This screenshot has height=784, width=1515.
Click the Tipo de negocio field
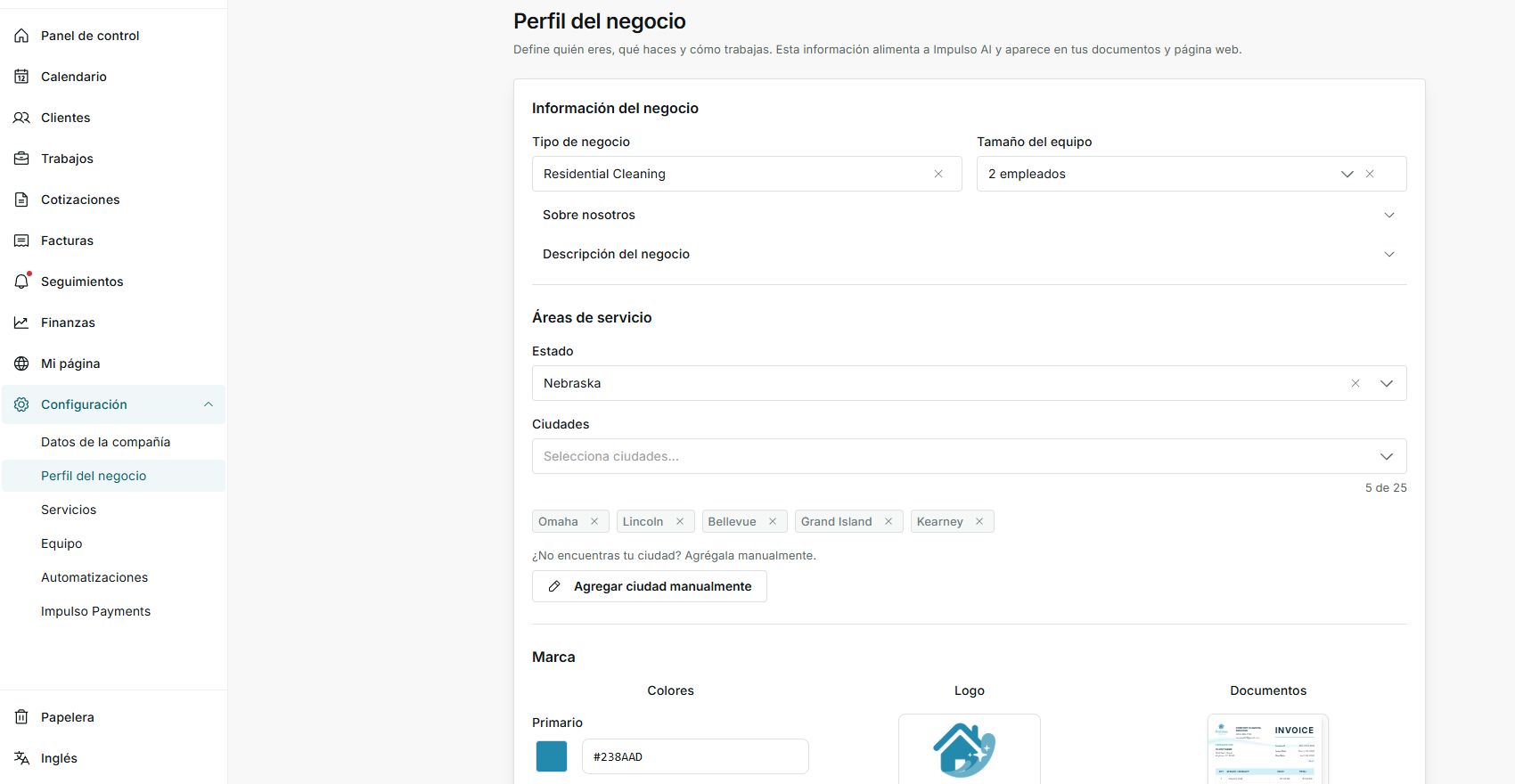[x=747, y=174]
